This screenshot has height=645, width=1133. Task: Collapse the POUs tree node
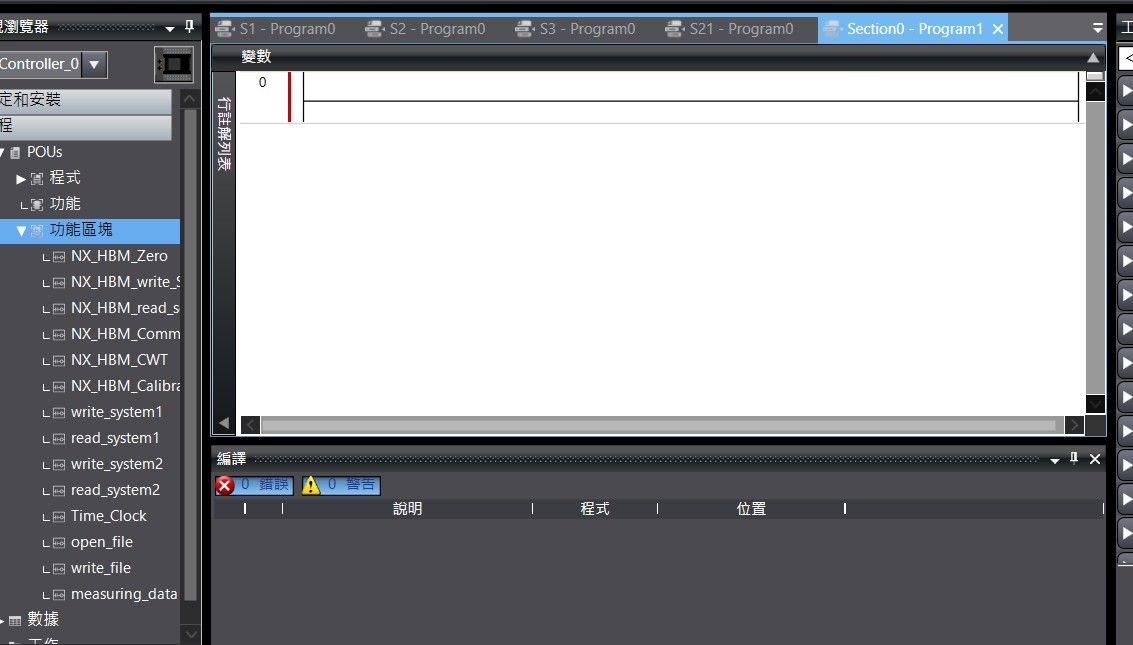pos(3,152)
